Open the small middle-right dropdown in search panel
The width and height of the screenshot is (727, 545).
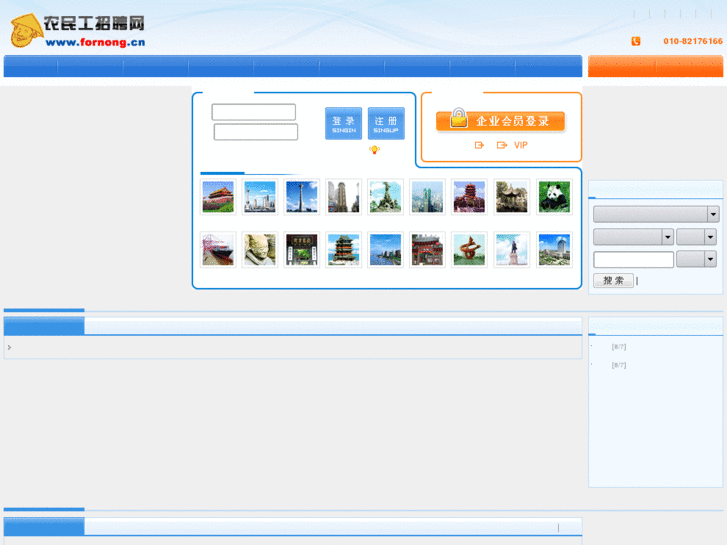coord(697,237)
